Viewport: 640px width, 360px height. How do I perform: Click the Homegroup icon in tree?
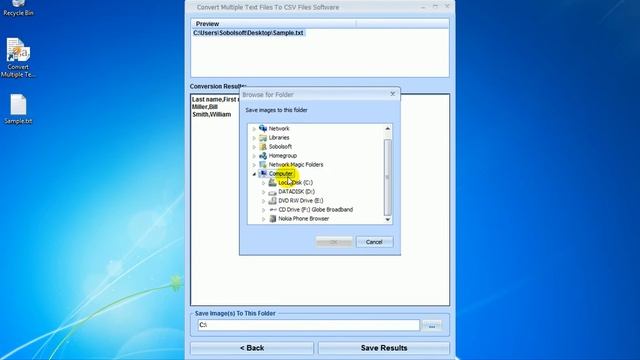[x=263, y=156]
